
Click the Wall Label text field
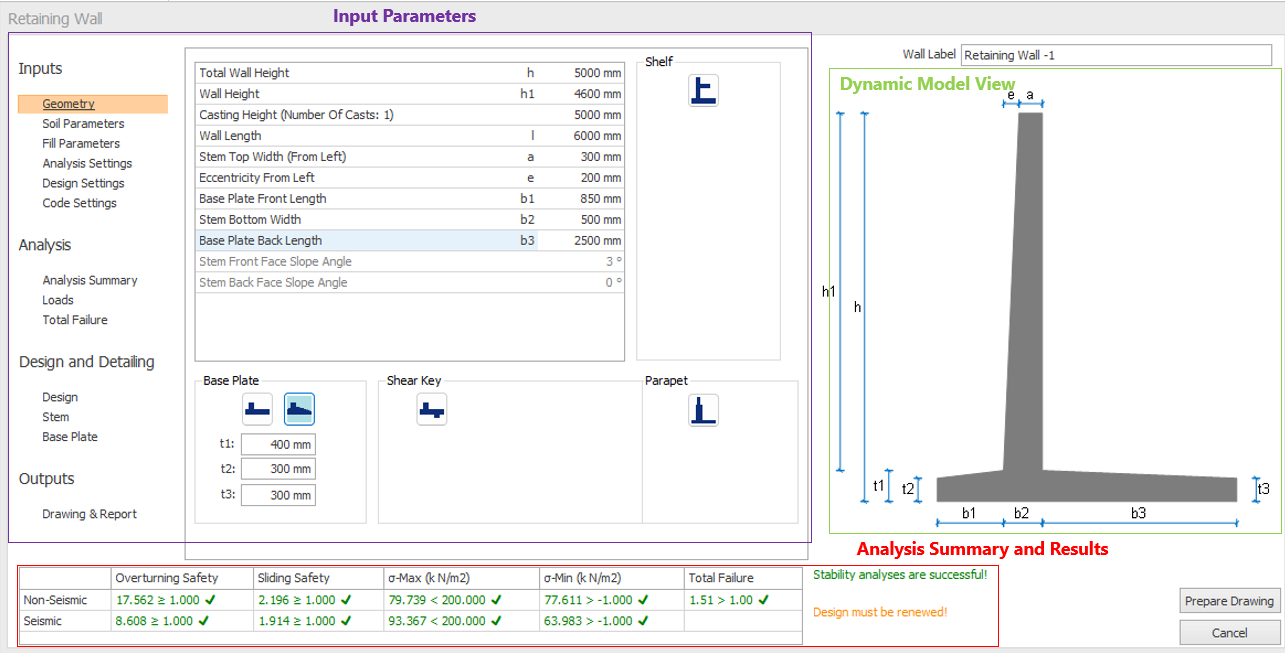pyautogui.click(x=1118, y=56)
